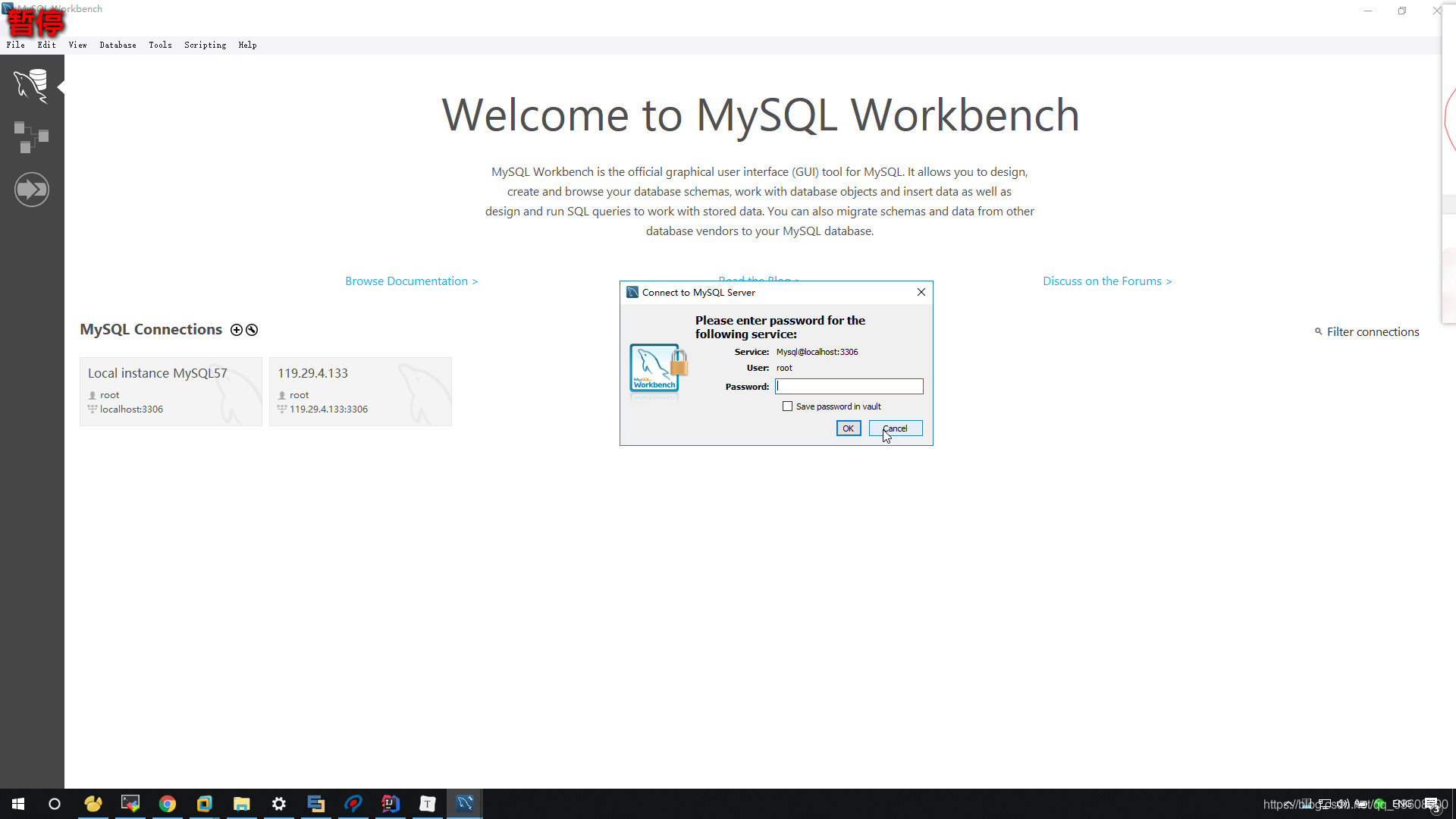
Task: Add a new MySQL connection (plus icon)
Action: [x=237, y=330]
